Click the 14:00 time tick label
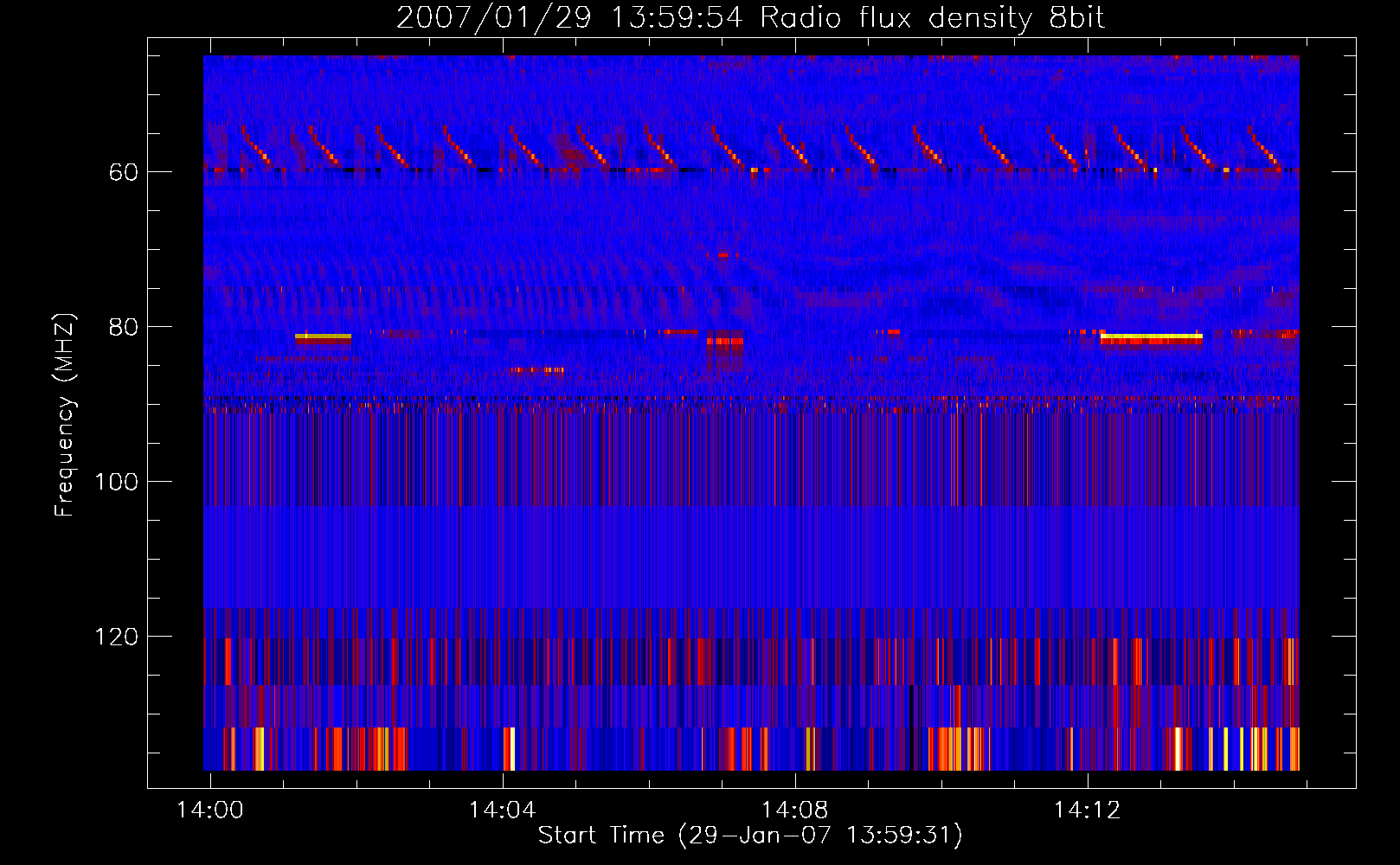Viewport: 1400px width, 865px height. 210,810
